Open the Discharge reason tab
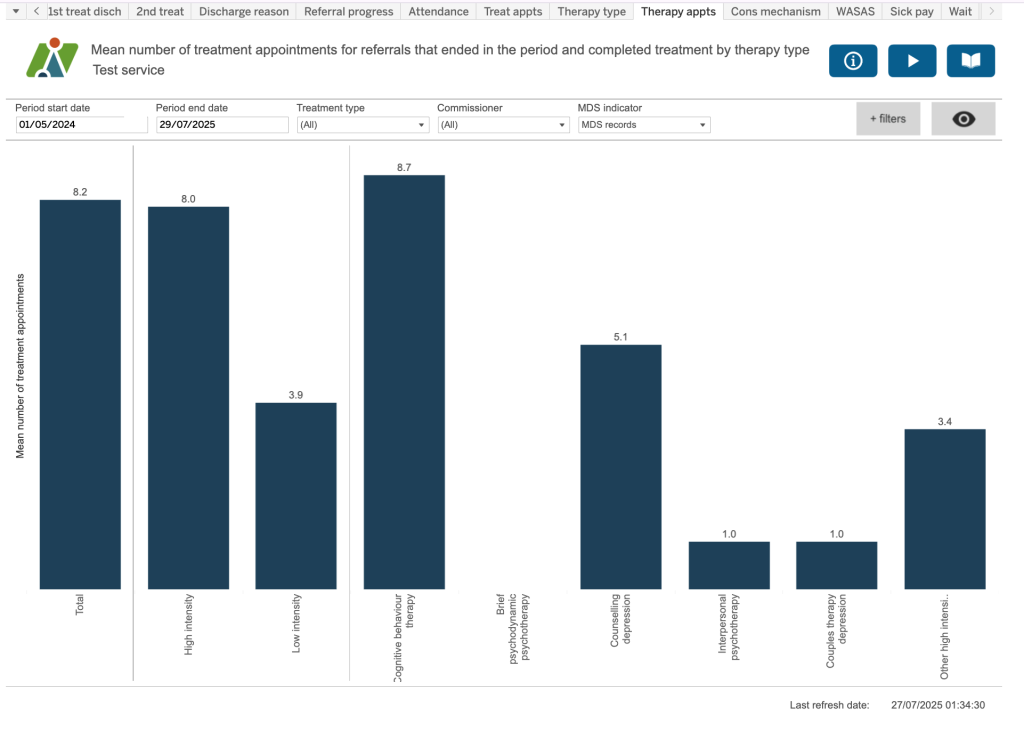 pyautogui.click(x=244, y=11)
